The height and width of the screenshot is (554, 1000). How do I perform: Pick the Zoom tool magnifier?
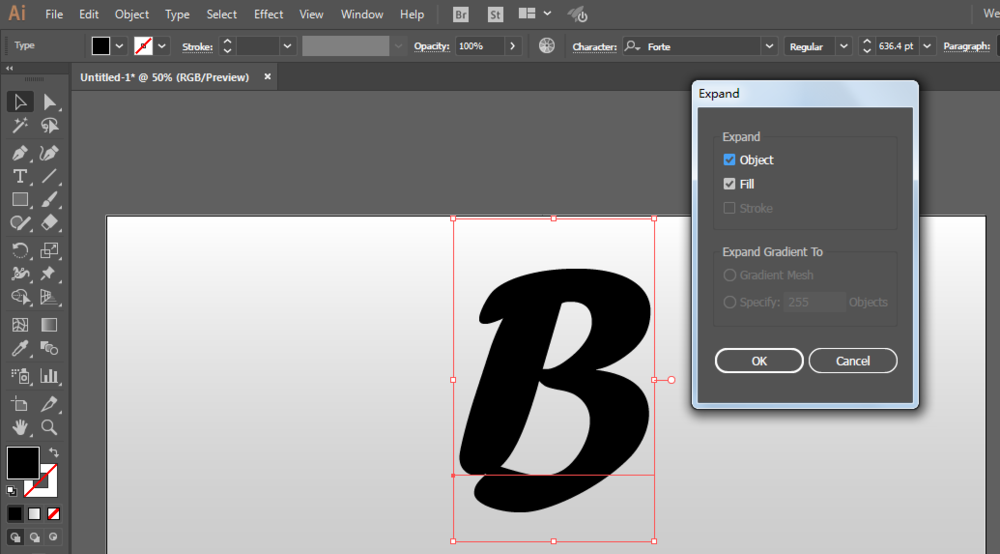[49, 427]
